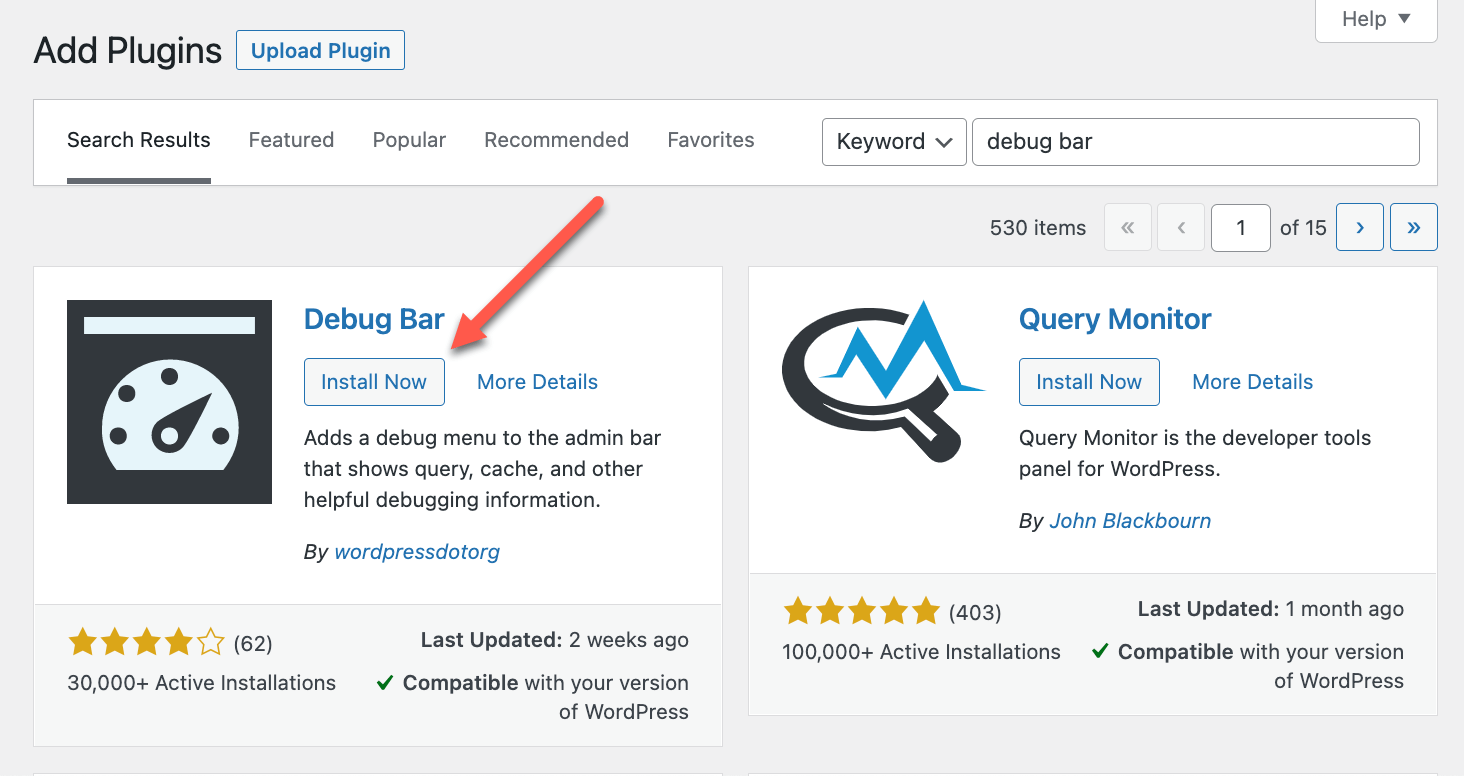Image resolution: width=1464 pixels, height=776 pixels.
Task: Click the Query Monitor description text
Action: pyautogui.click(x=1195, y=453)
